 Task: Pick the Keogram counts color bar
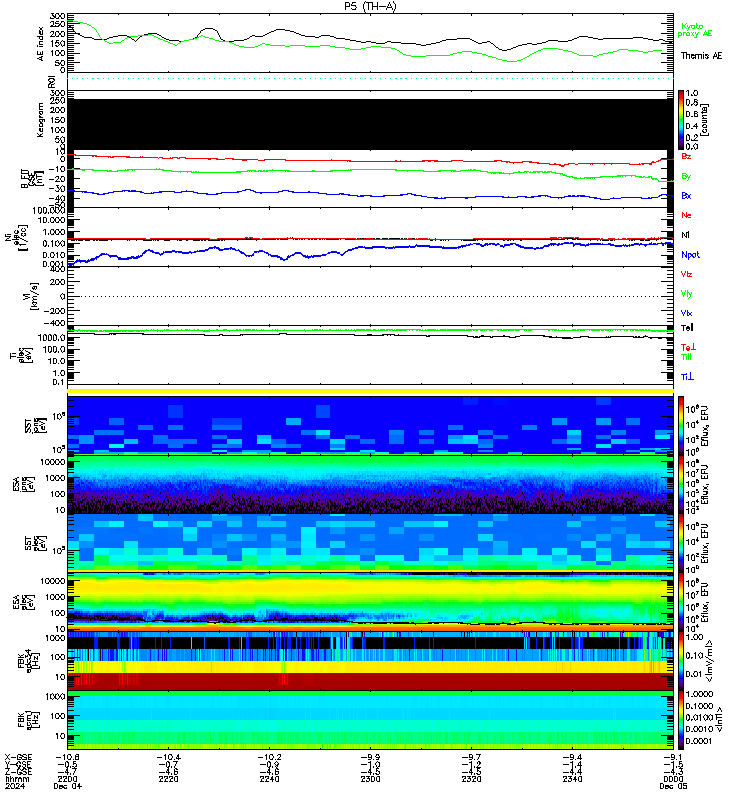pyautogui.click(x=681, y=119)
